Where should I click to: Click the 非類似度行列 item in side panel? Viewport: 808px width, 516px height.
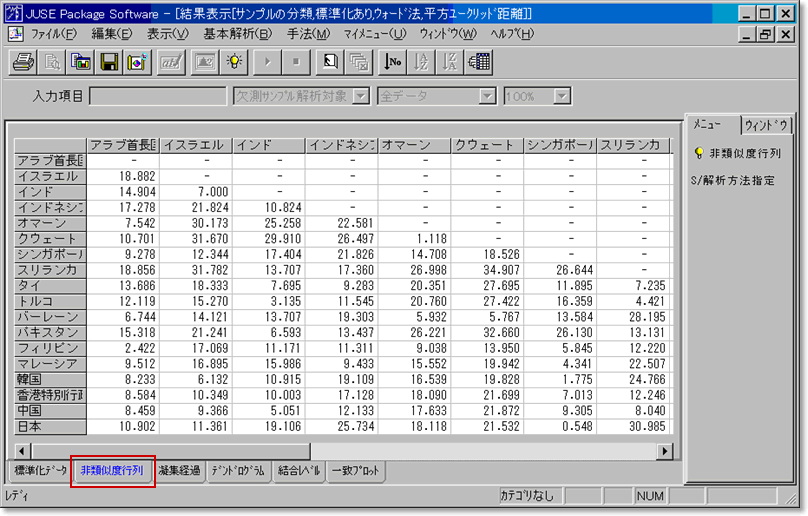[745, 154]
